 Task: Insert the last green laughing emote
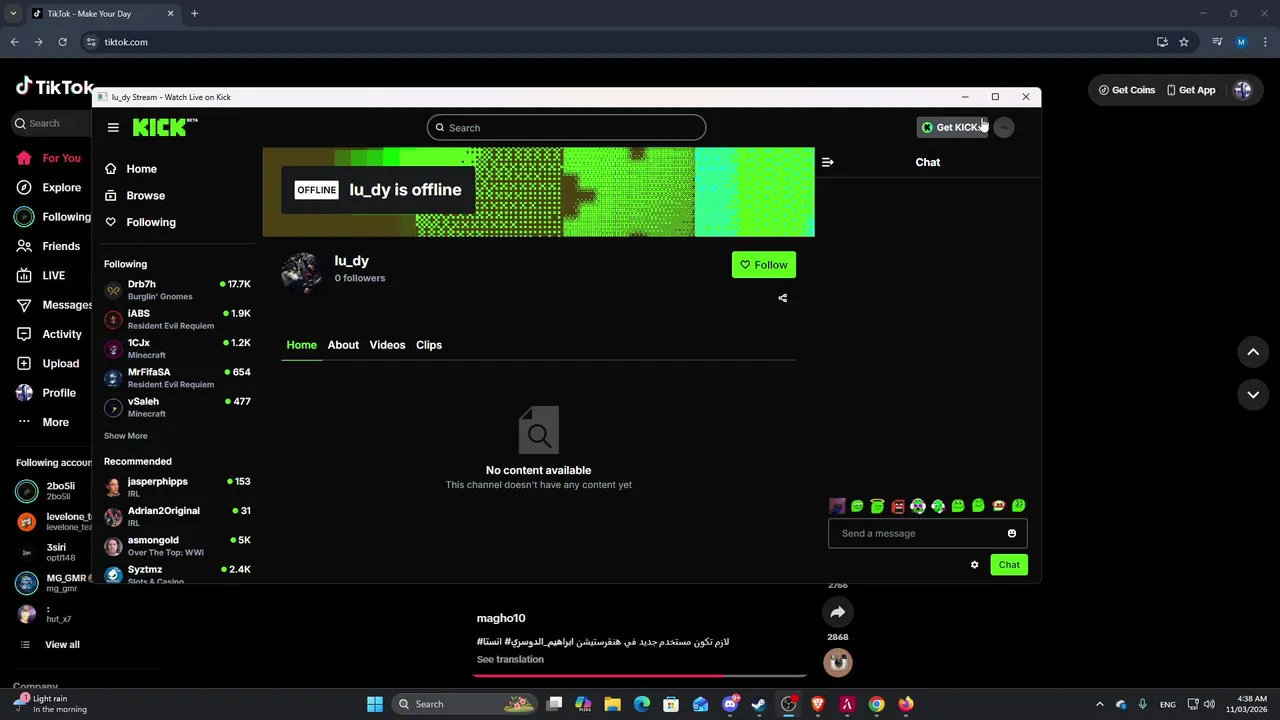pos(1018,506)
